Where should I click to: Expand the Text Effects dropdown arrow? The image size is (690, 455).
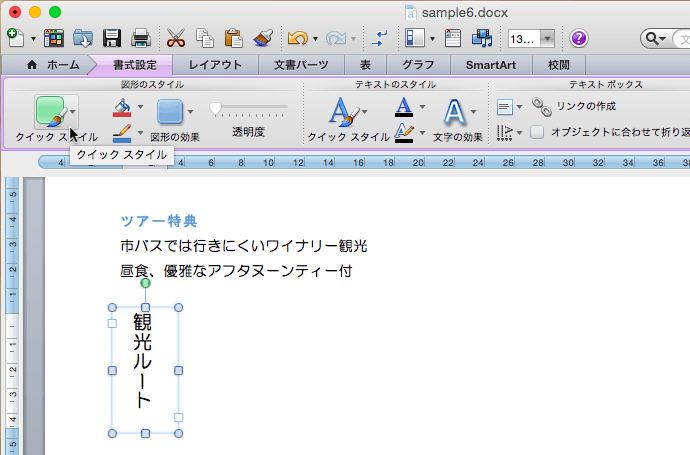pyautogui.click(x=473, y=112)
